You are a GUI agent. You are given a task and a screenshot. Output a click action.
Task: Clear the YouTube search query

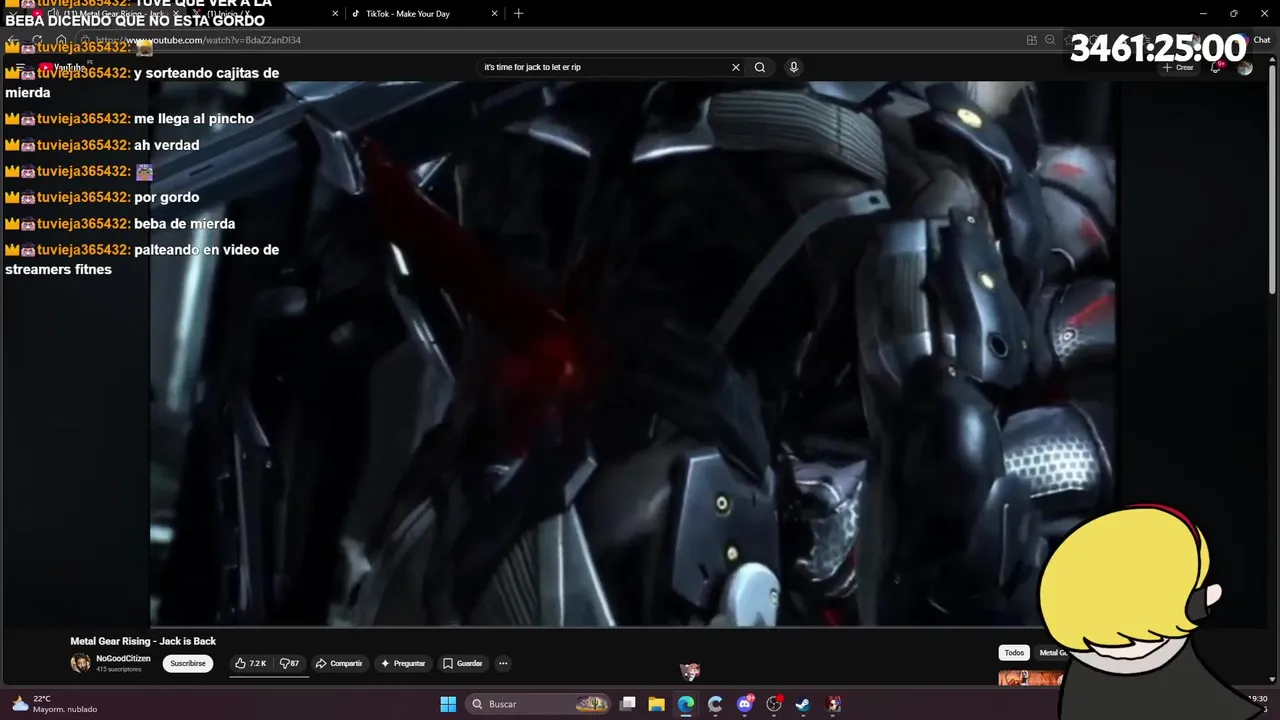point(736,67)
